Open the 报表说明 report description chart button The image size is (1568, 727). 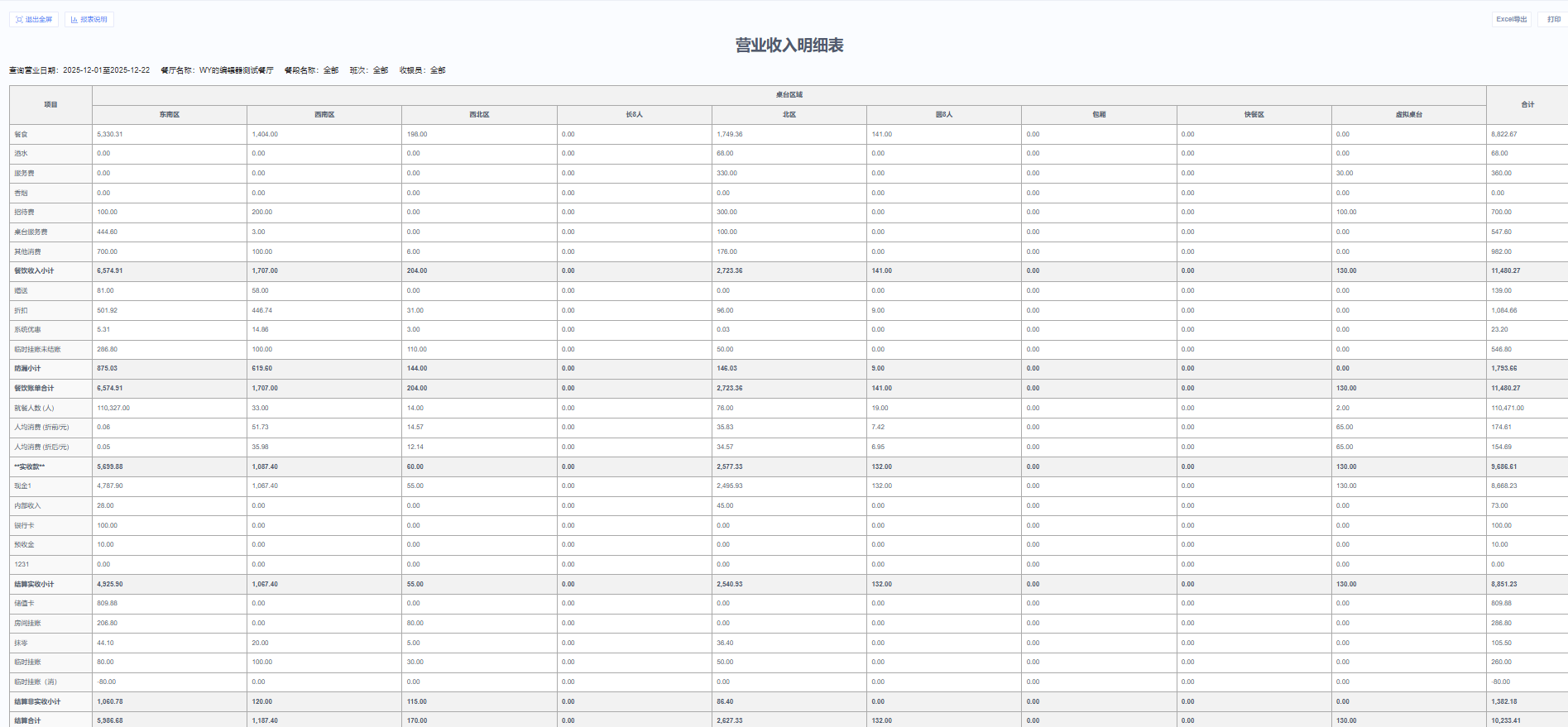coord(89,19)
